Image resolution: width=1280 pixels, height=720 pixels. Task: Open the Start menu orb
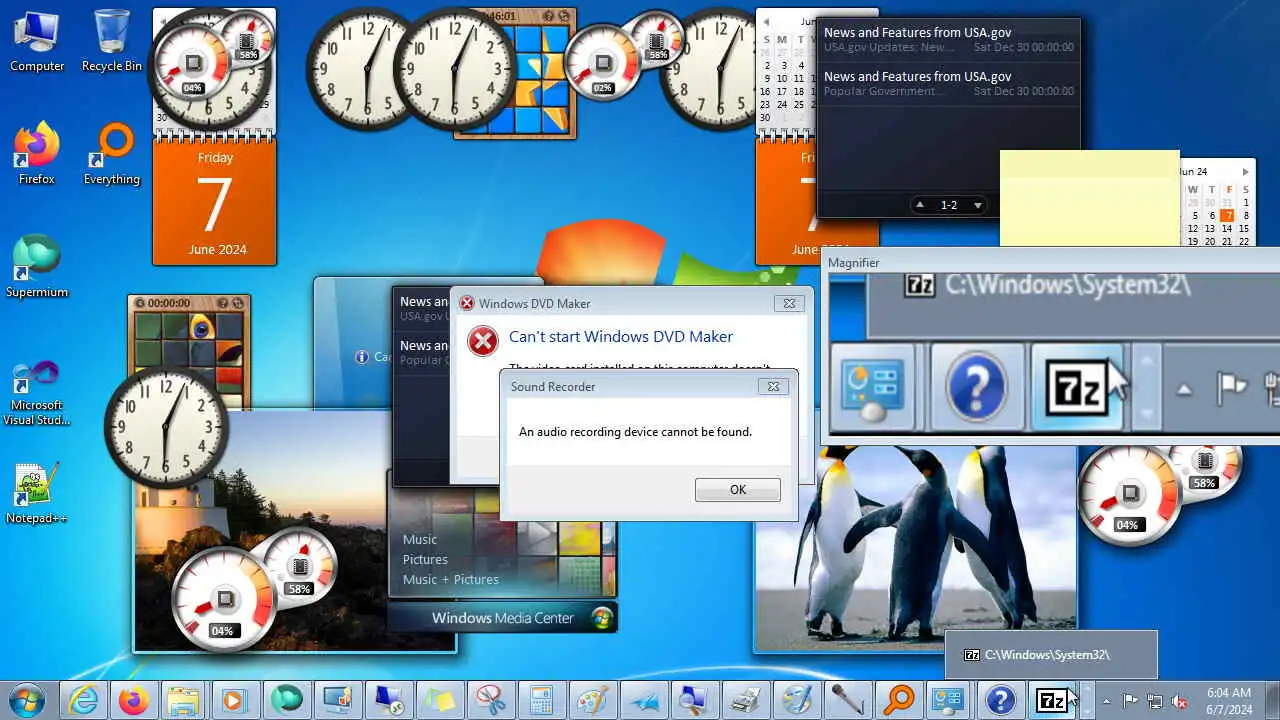point(27,701)
